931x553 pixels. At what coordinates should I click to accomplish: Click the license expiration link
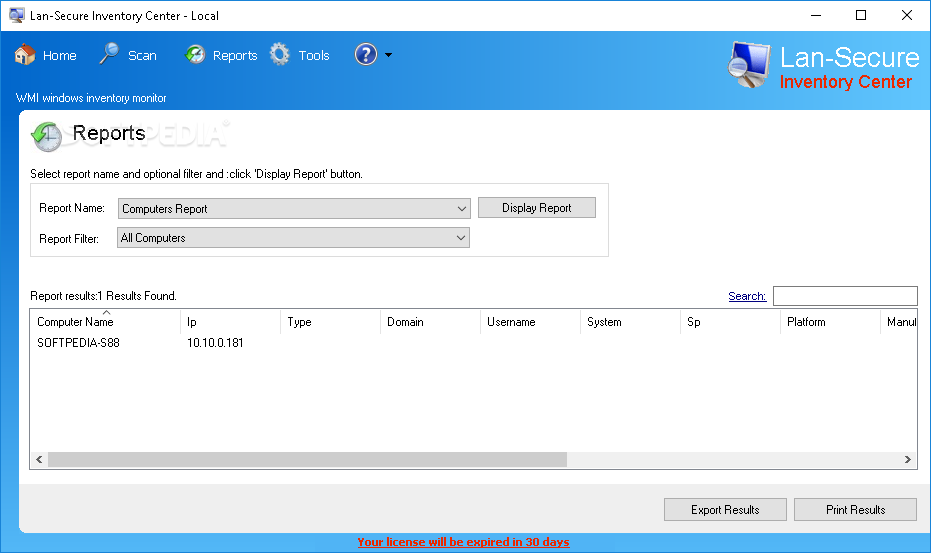click(x=463, y=542)
